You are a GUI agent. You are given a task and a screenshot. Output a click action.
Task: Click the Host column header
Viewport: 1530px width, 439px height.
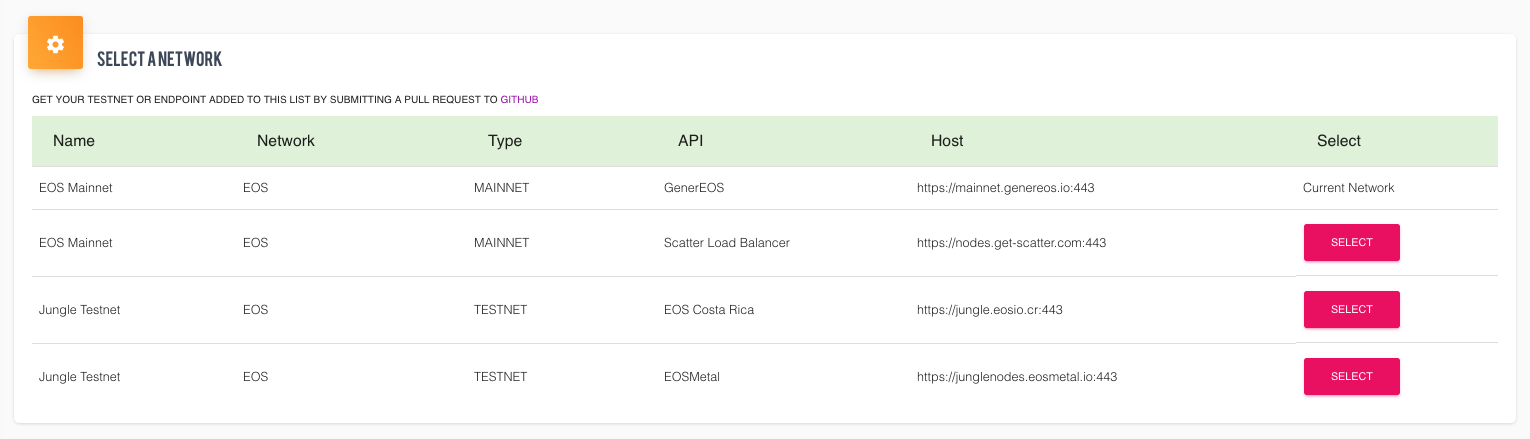pyautogui.click(x=947, y=141)
